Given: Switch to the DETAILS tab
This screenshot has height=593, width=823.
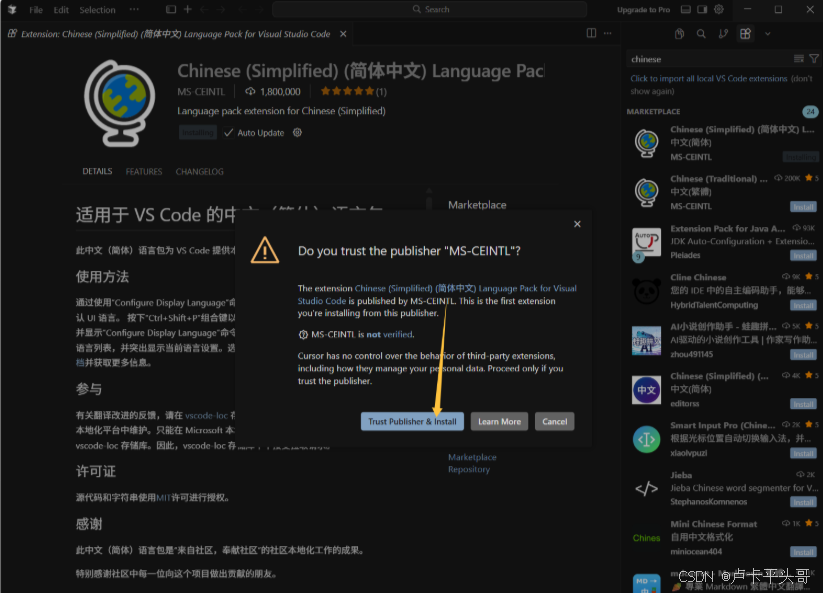Looking at the screenshot, I should pos(97,172).
